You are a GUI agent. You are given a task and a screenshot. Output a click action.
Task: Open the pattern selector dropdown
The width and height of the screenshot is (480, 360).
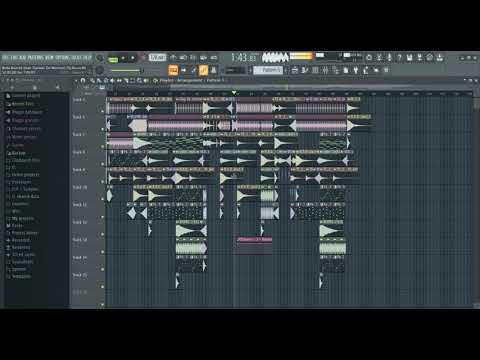pyautogui.click(x=268, y=70)
